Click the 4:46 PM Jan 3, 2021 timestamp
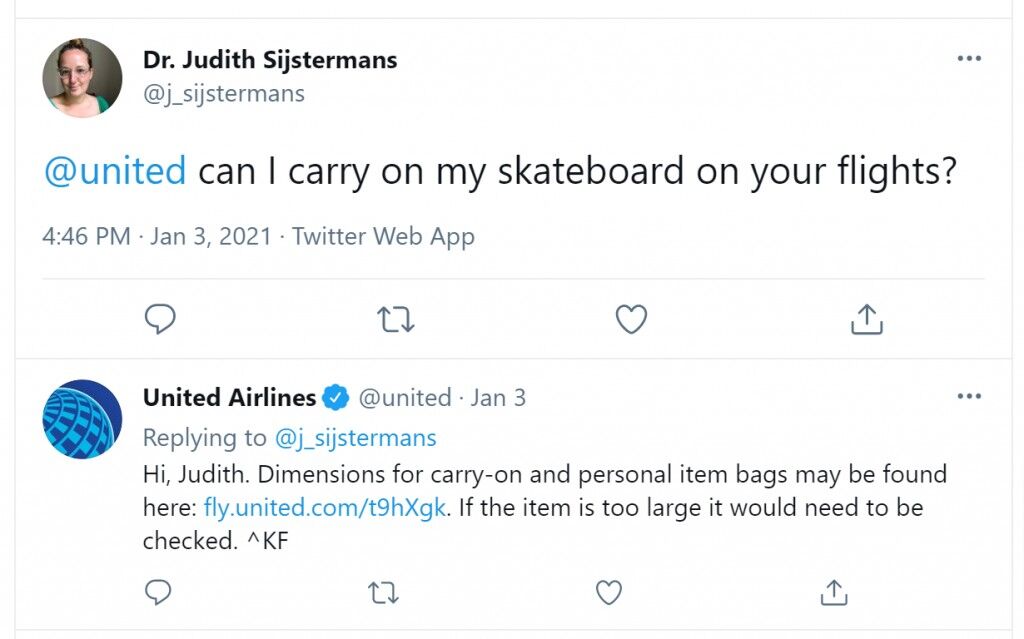Viewport: 1024px width, 639px height. [157, 237]
